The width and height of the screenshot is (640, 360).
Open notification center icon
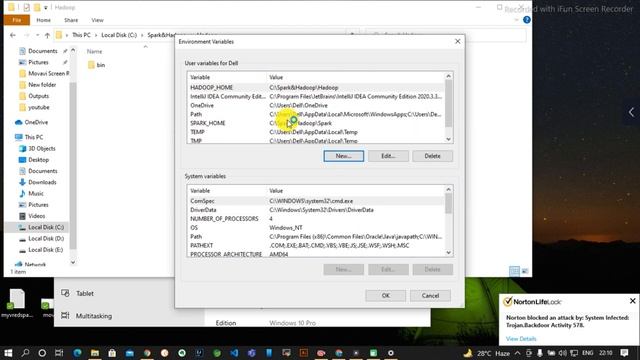tap(624, 353)
